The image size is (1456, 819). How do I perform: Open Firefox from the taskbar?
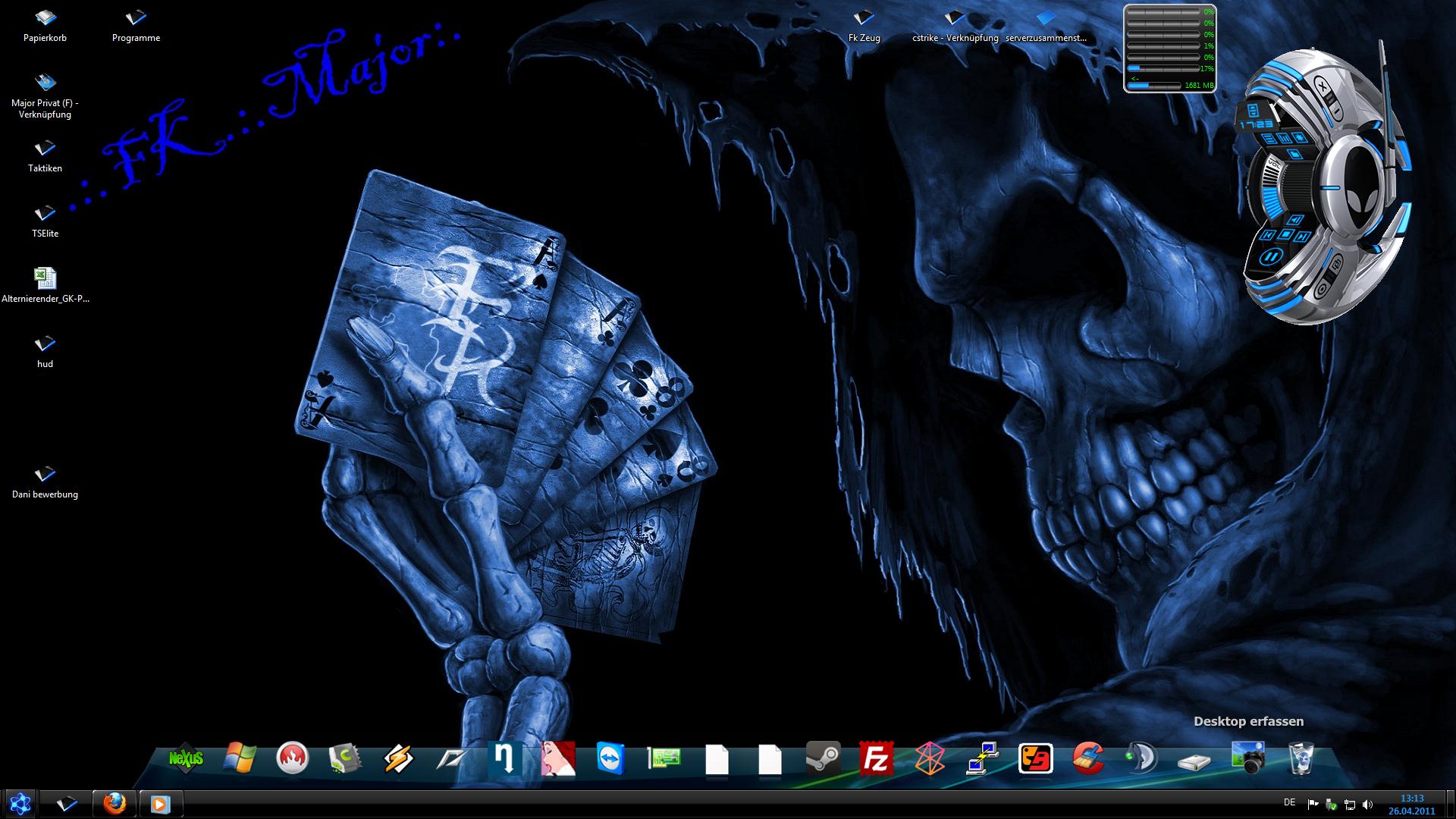(x=115, y=803)
